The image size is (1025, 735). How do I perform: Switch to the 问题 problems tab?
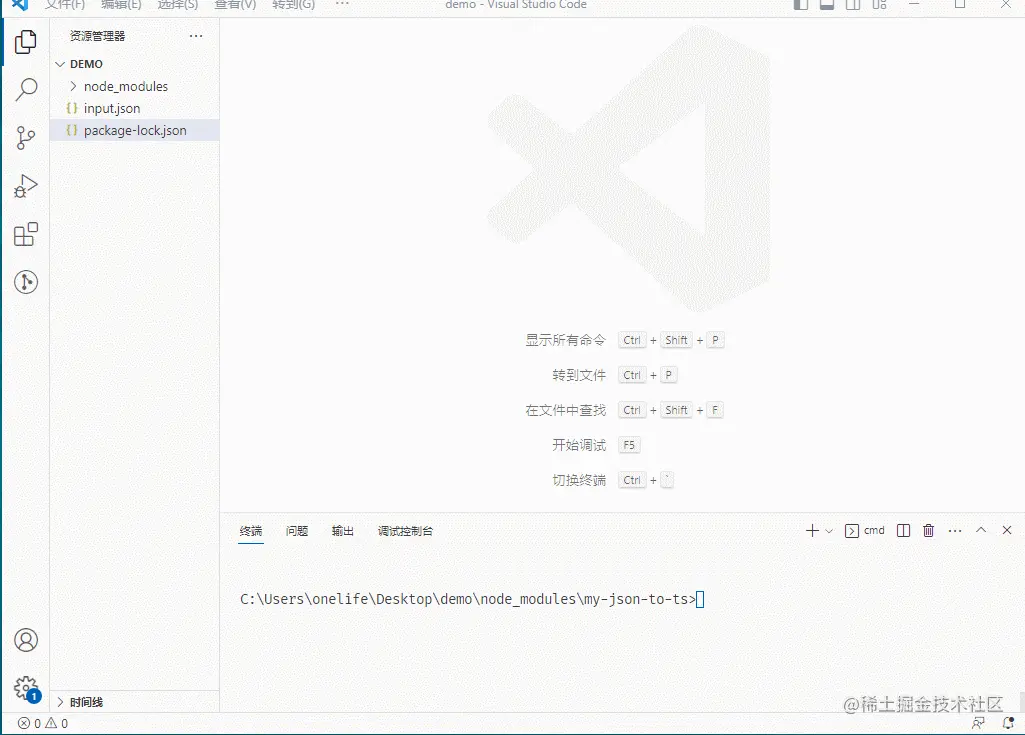[x=297, y=531]
